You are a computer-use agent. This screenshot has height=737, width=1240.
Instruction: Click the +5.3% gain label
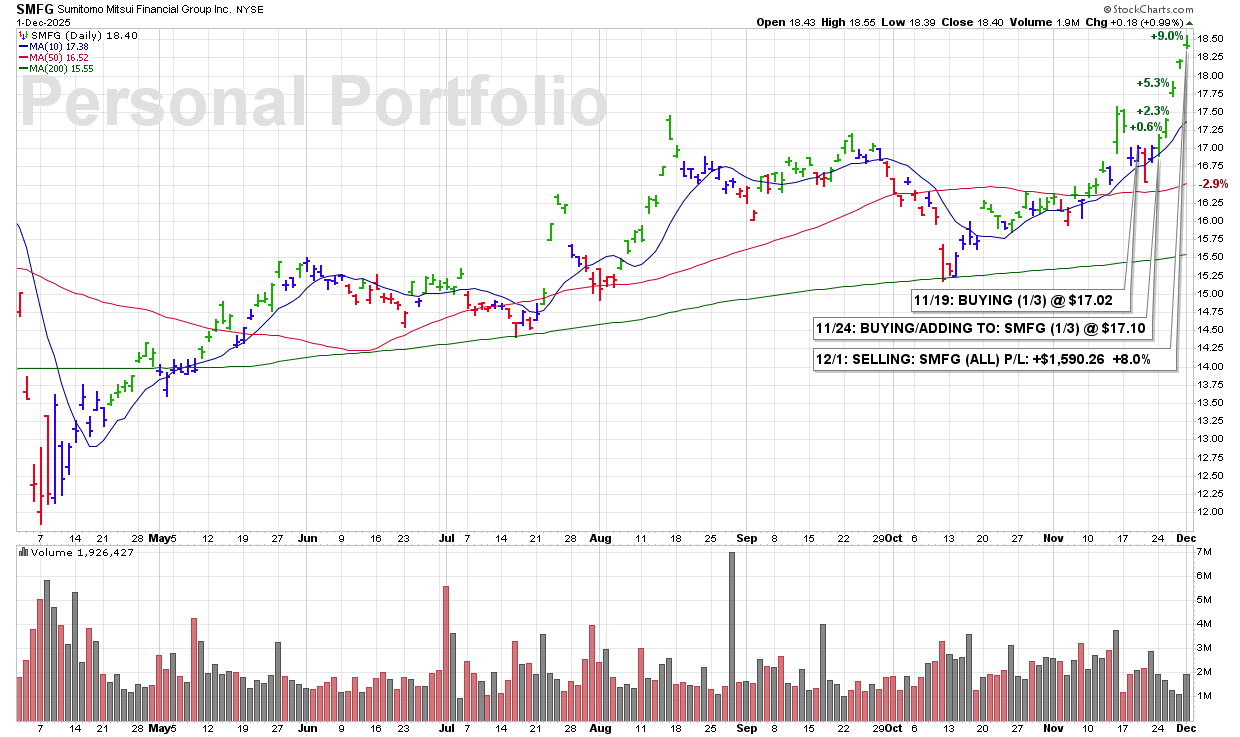(x=1152, y=83)
